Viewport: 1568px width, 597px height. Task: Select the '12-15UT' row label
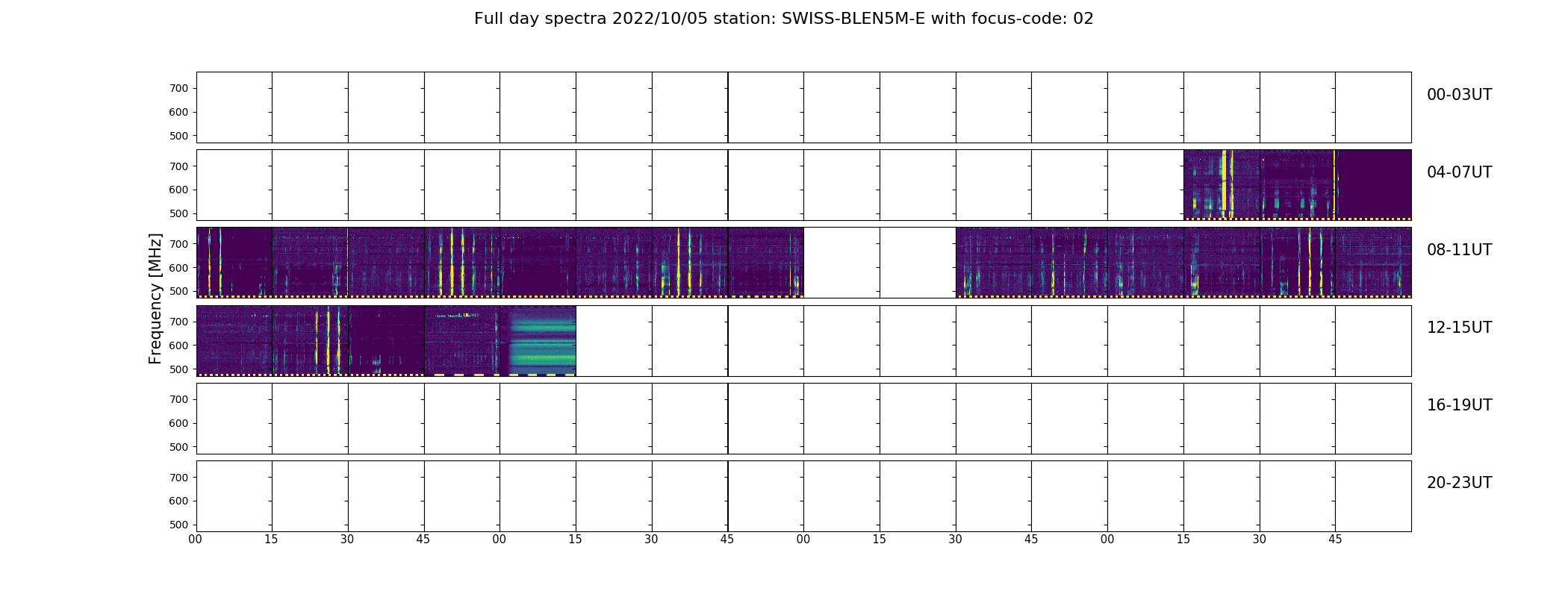pyautogui.click(x=1459, y=328)
